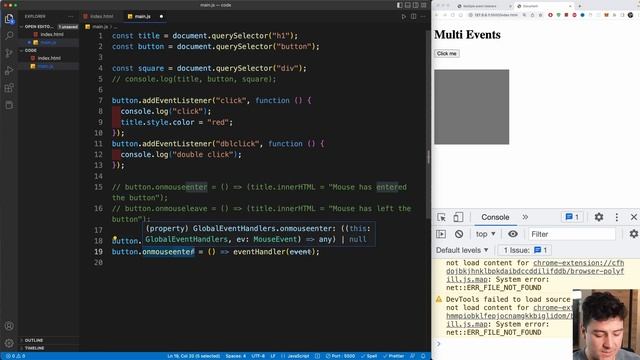Toggle primary sidebar layout icon in title bar

pos(400,5)
